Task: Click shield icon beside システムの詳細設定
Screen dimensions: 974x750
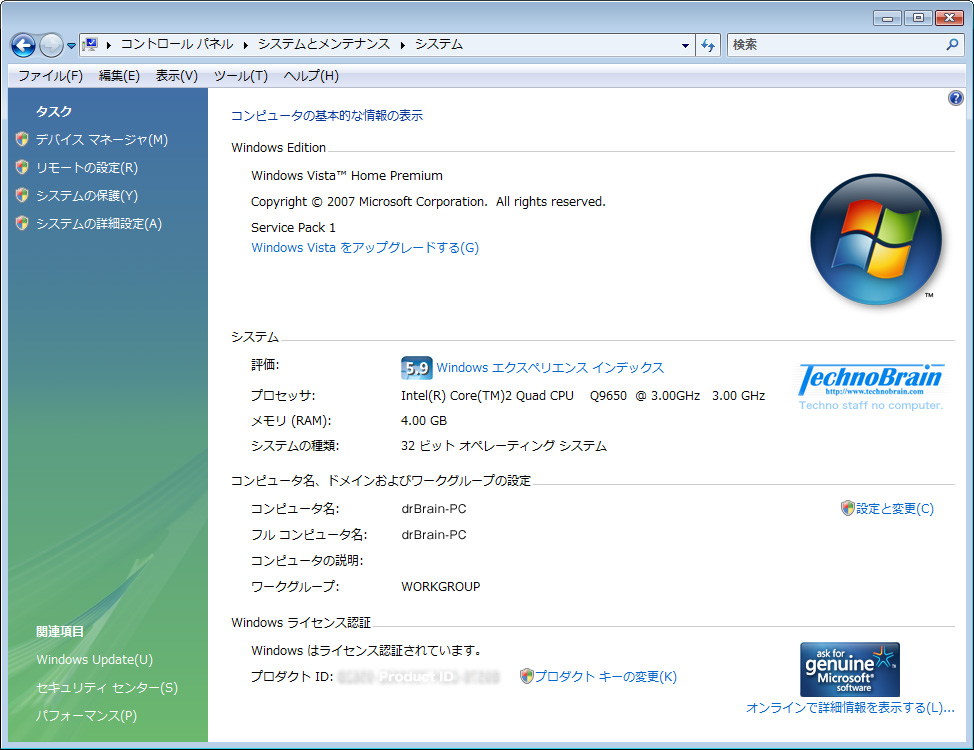Action: (x=22, y=223)
